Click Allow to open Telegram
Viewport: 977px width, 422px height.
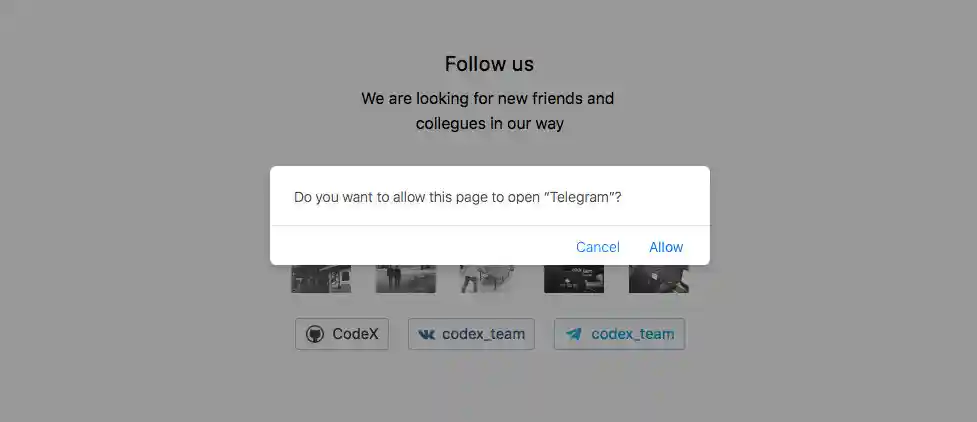point(666,247)
